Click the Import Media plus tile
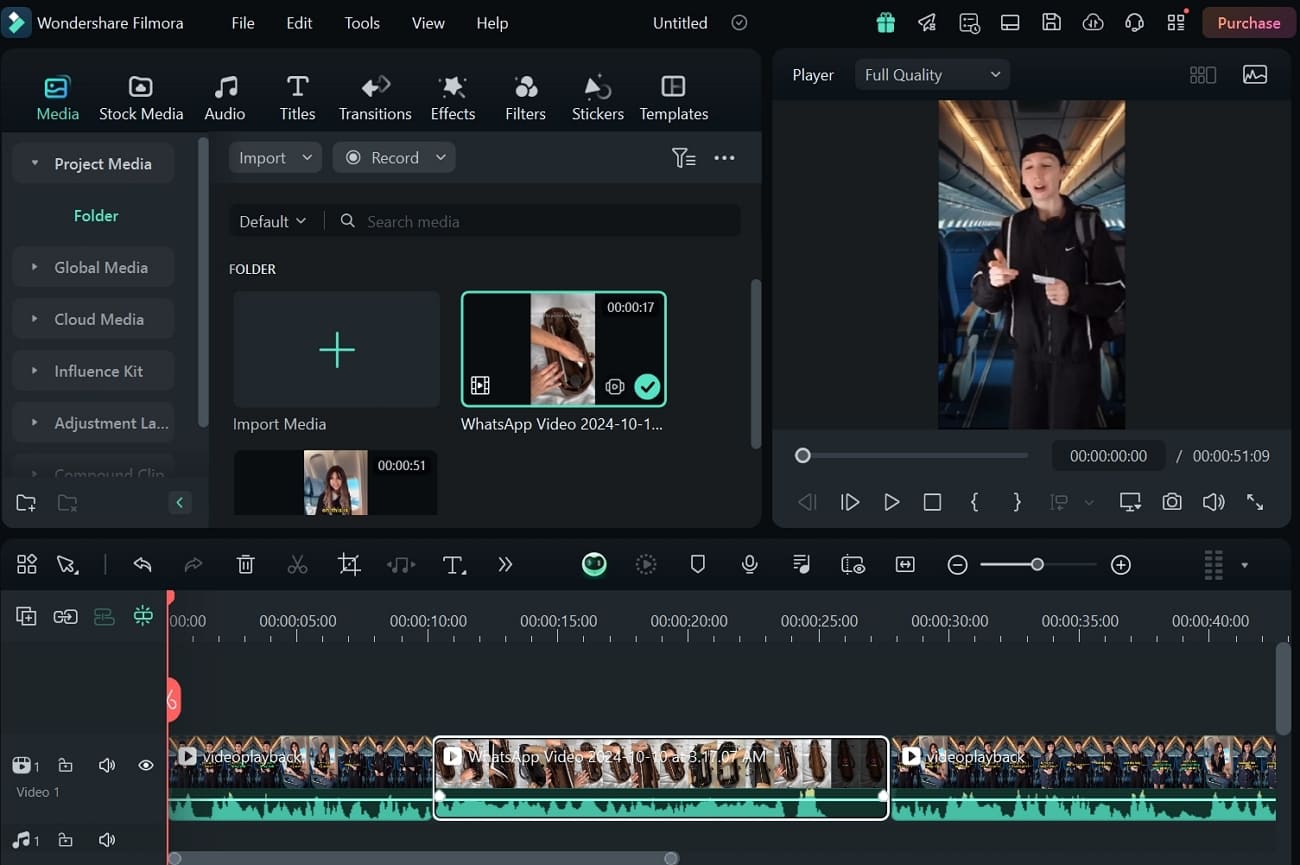1300x865 pixels. pos(336,349)
